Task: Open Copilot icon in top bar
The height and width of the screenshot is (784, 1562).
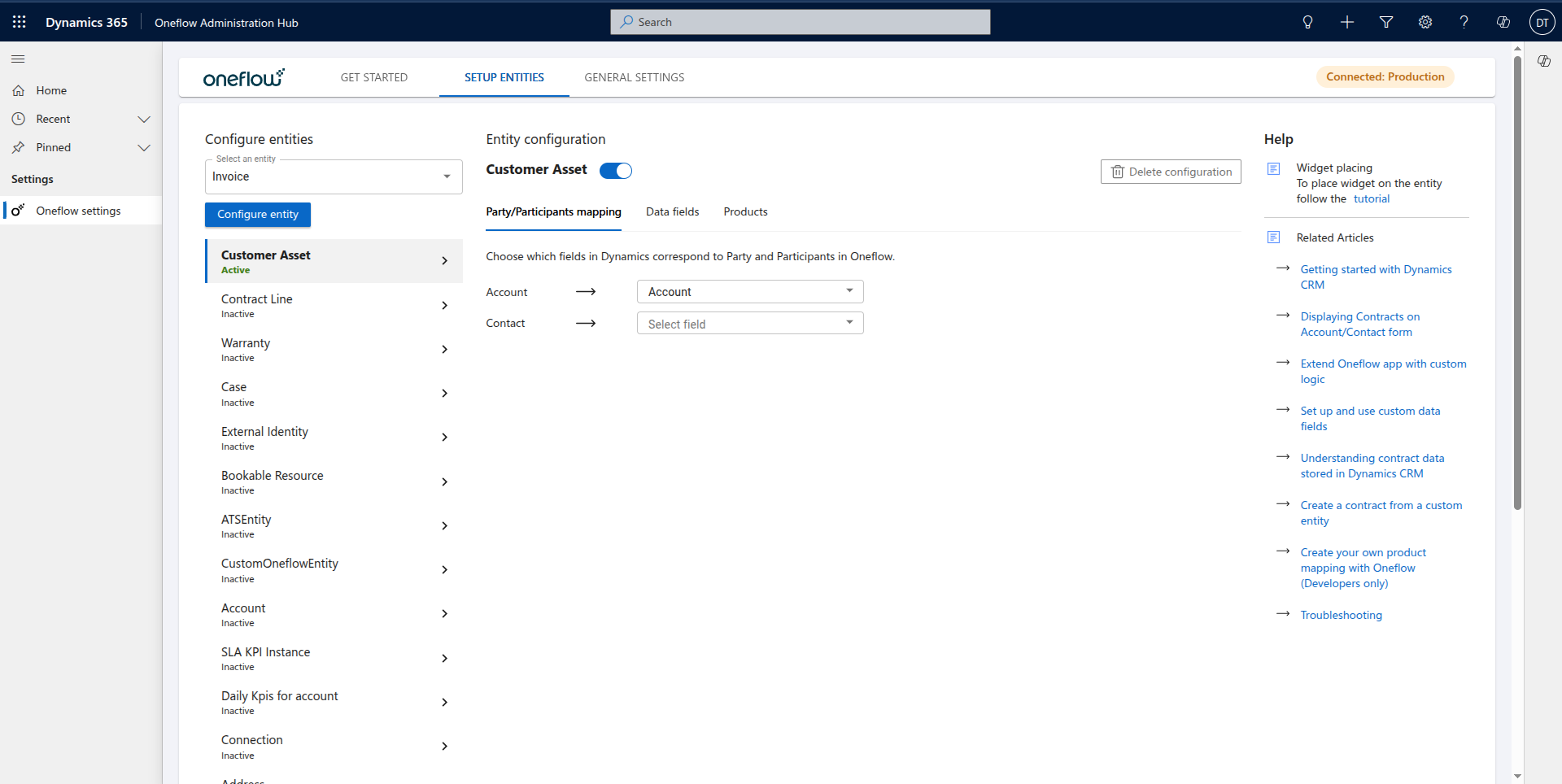Action: point(1503,22)
